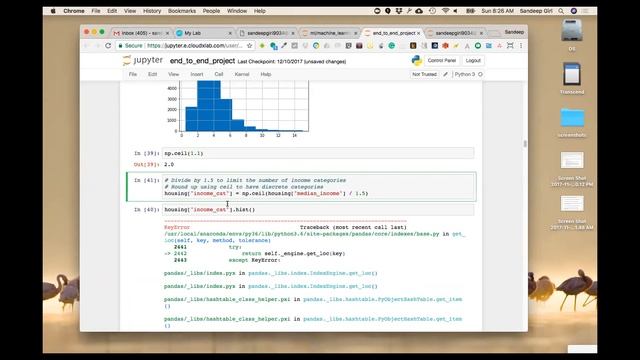Open the Jupyter Help menu
Screen dimensions: 640x360
(266, 74)
